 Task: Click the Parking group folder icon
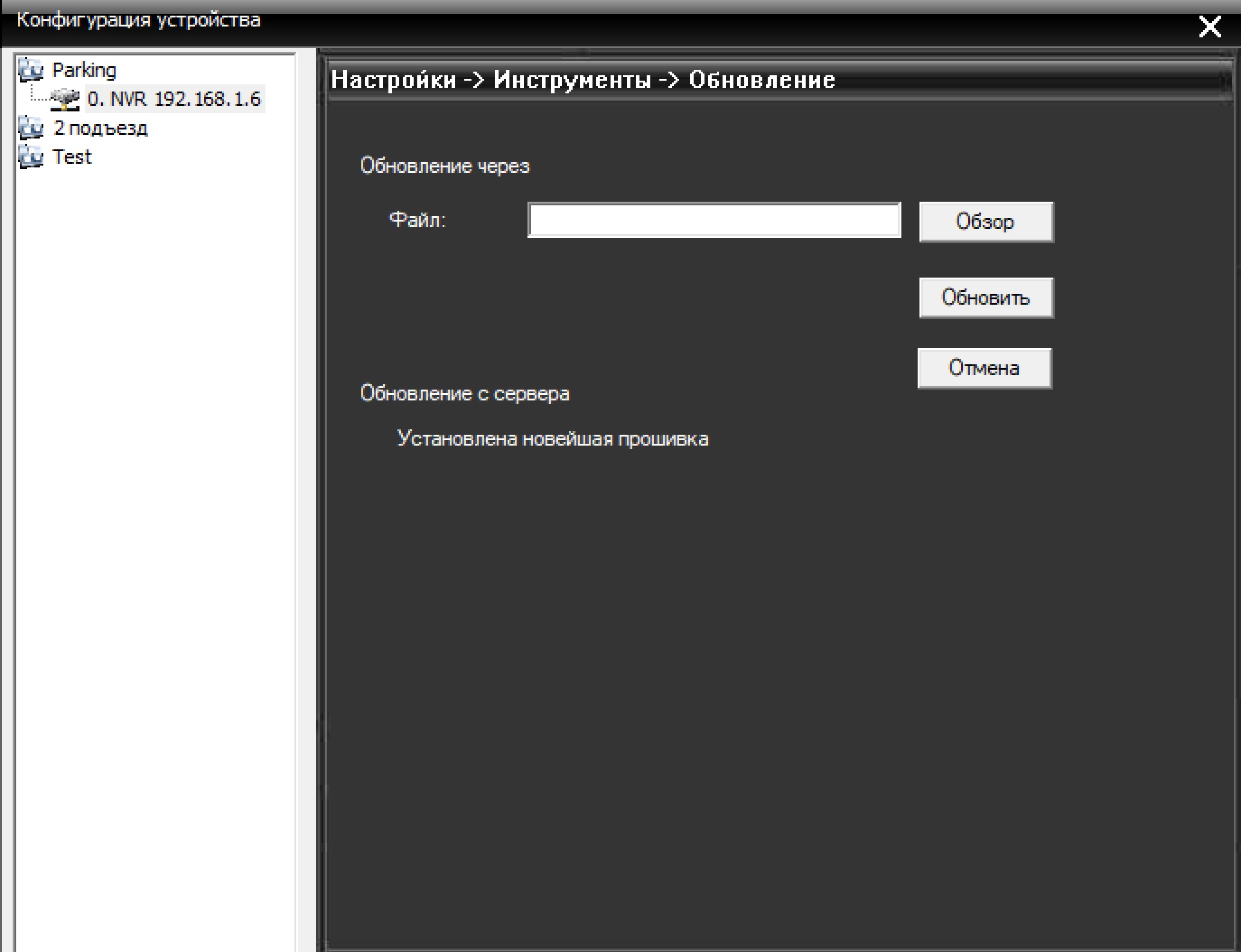31,70
